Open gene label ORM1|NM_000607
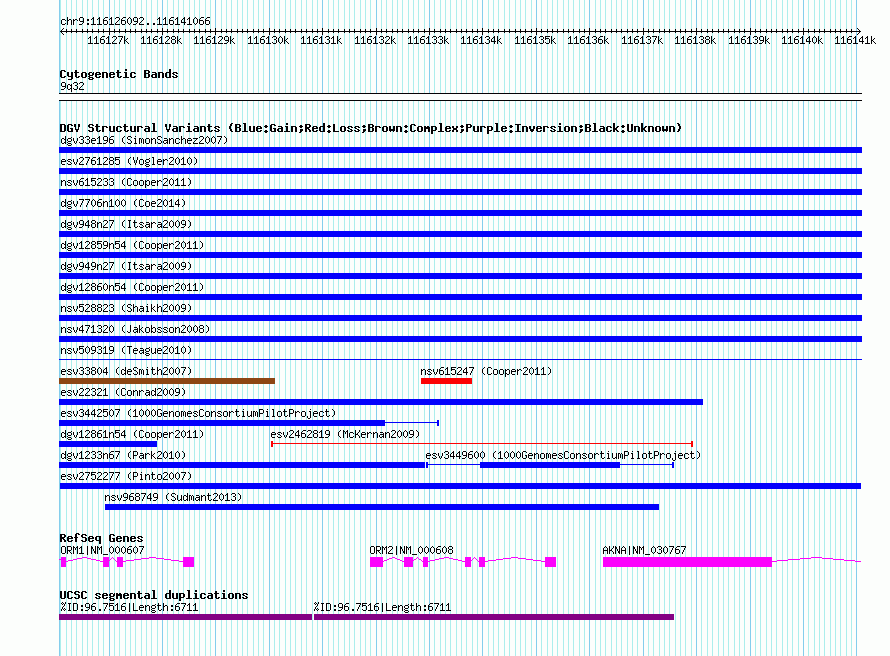 [x=102, y=550]
